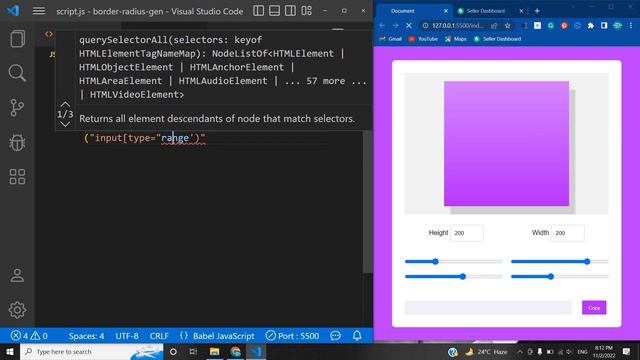Open the Accounts menu in activity bar
The image size is (640, 360).
[17, 276]
